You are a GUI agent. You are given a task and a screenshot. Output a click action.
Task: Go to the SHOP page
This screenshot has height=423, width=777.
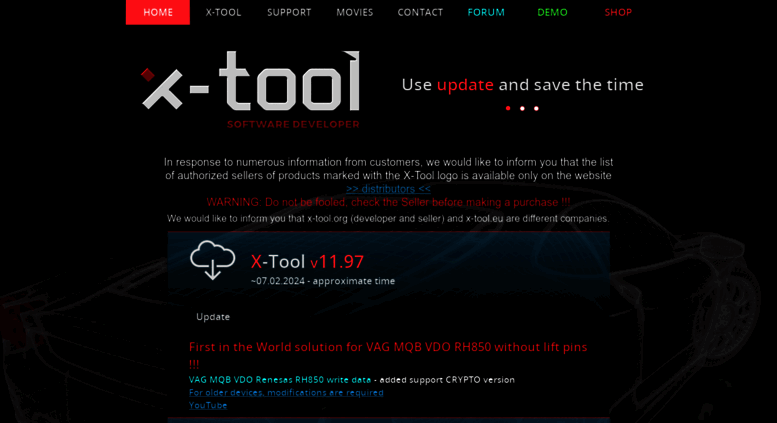pos(618,12)
